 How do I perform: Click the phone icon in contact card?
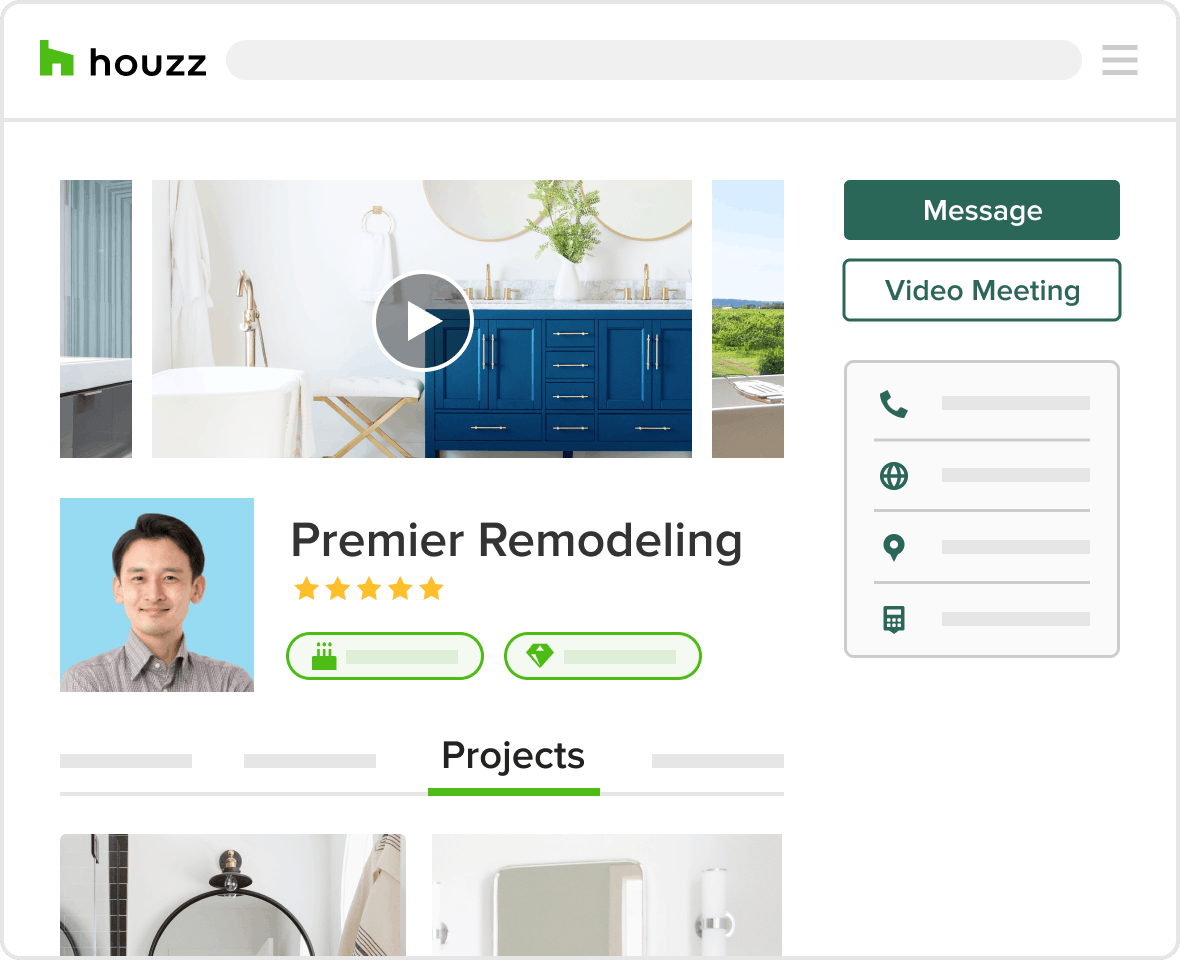[893, 404]
